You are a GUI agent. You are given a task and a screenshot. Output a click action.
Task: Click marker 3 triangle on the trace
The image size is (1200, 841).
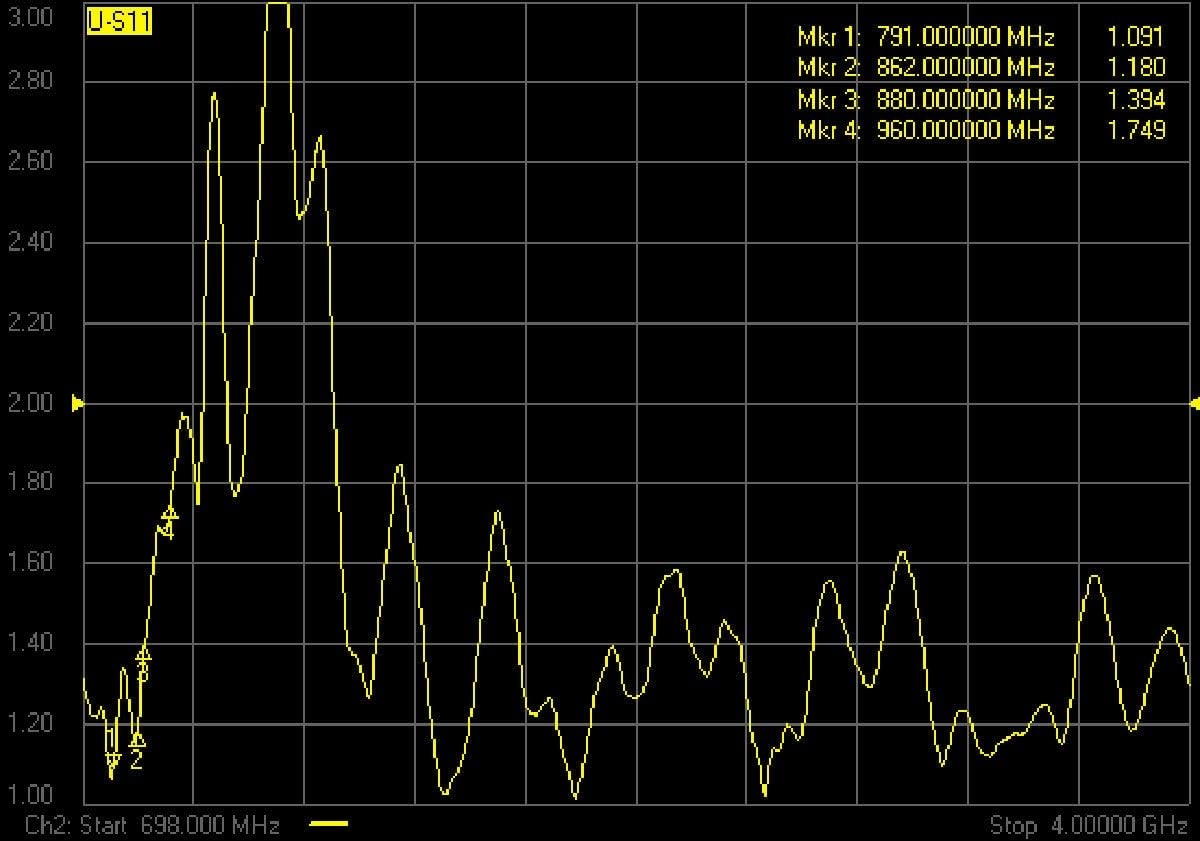(x=143, y=655)
